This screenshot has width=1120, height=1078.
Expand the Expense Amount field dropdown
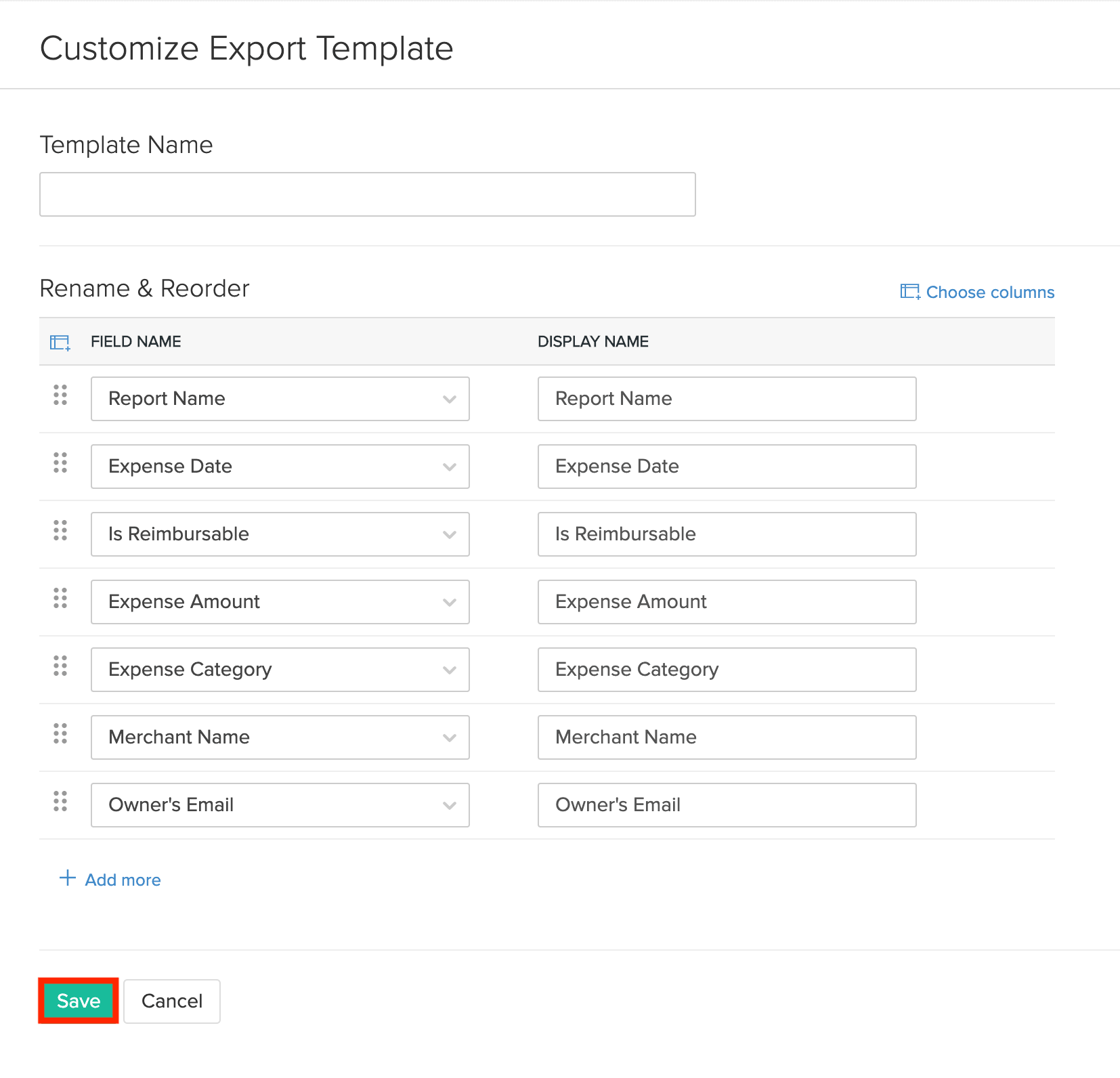click(280, 602)
